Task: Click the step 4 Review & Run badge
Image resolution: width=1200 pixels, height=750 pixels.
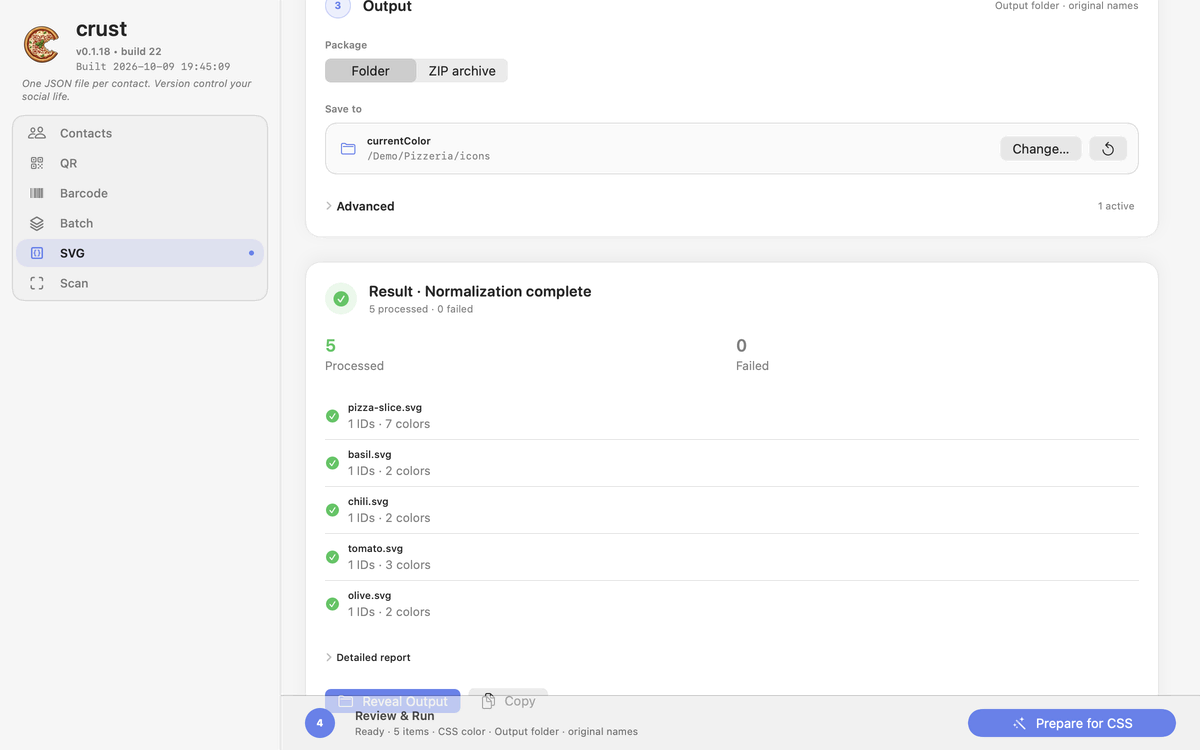Action: [x=320, y=723]
